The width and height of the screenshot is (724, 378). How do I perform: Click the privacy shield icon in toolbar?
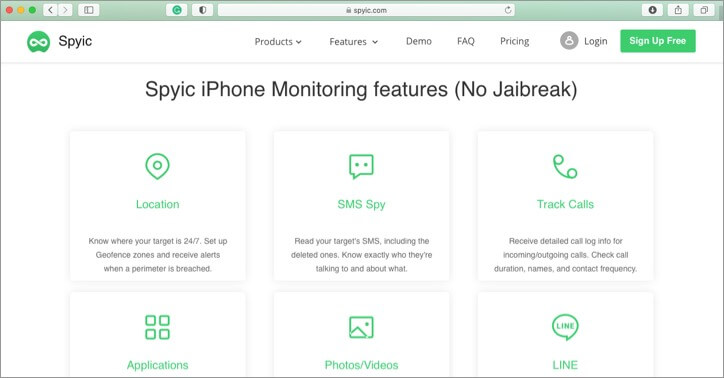click(202, 10)
